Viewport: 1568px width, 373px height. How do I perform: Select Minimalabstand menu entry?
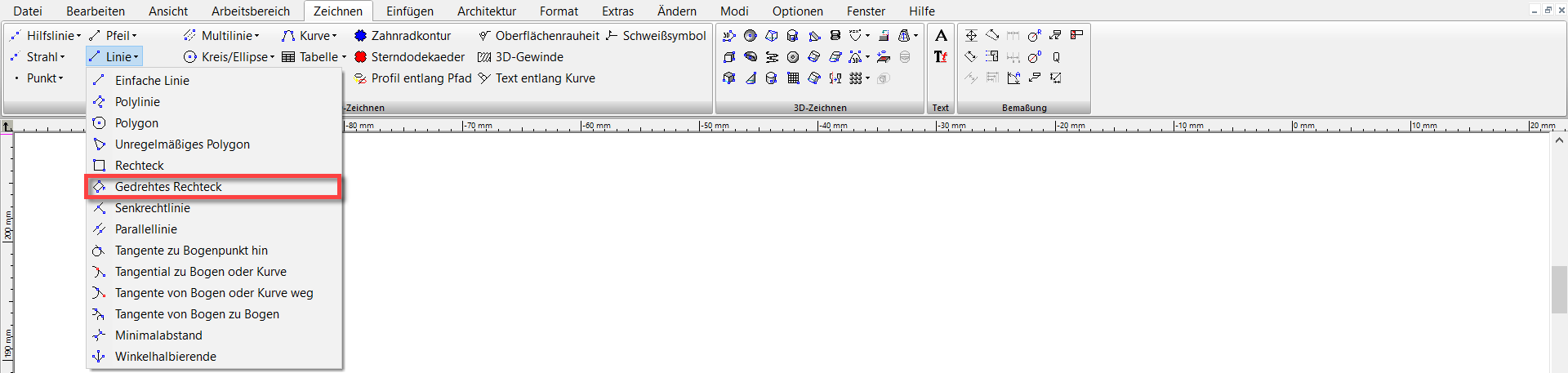click(214, 335)
